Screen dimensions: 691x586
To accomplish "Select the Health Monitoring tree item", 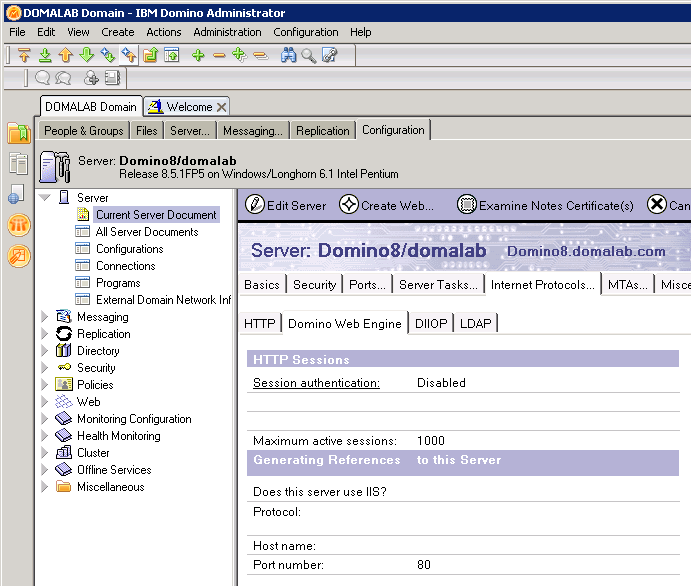I will pyautogui.click(x=119, y=436).
